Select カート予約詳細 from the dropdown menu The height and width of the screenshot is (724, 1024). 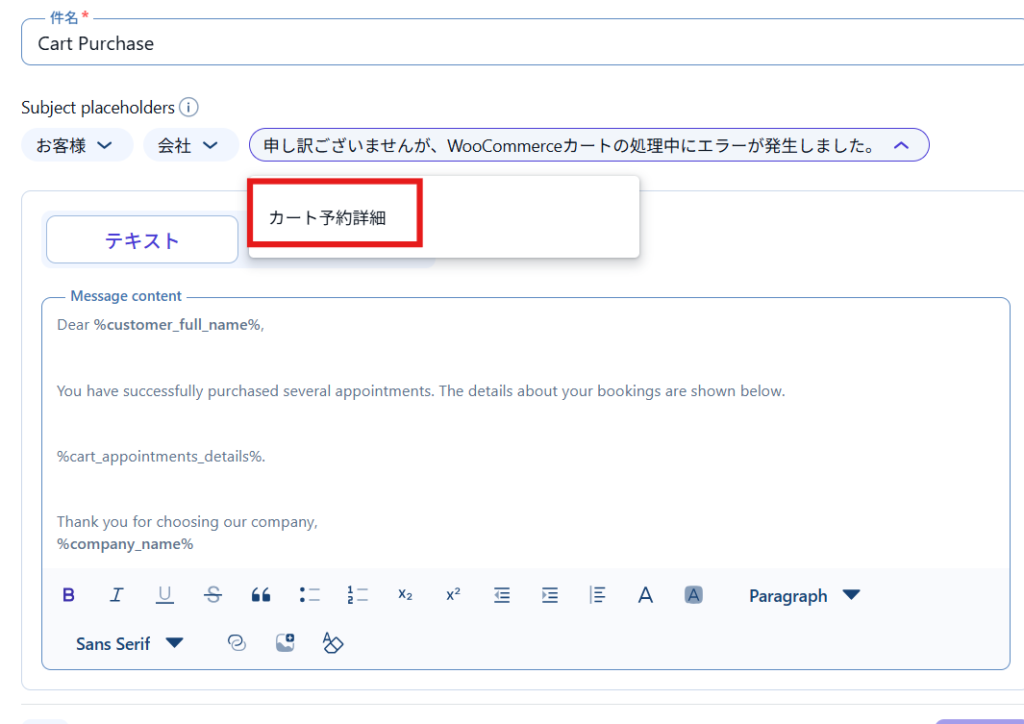coord(327,218)
